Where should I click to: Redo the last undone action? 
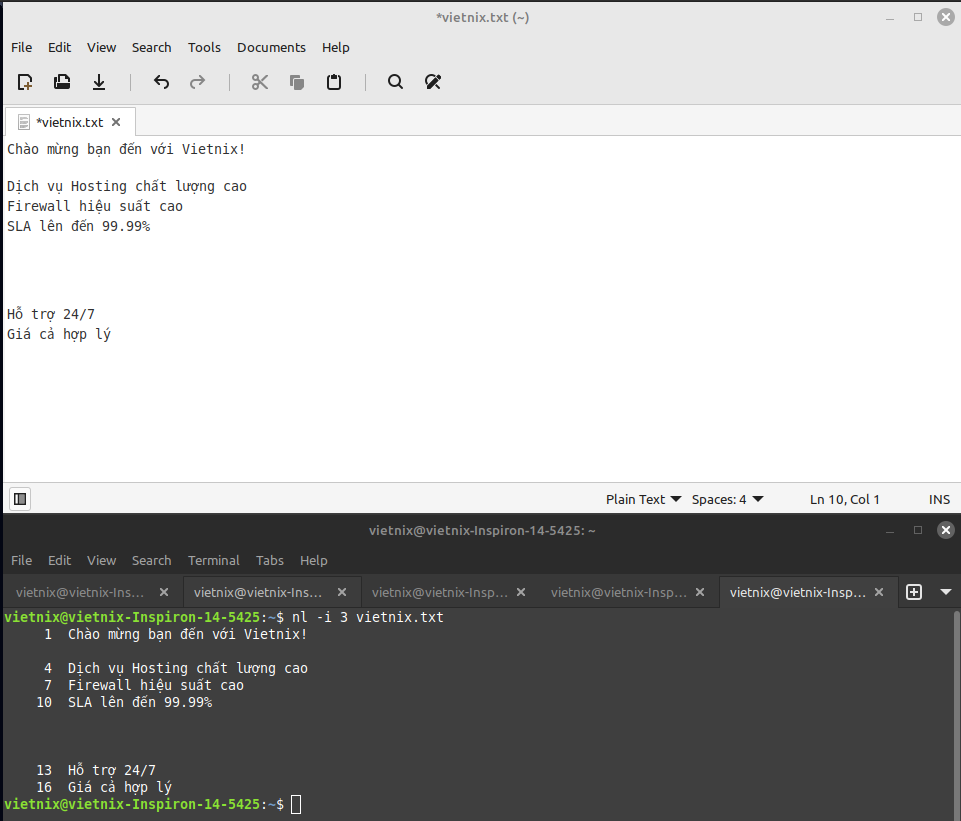click(x=197, y=82)
